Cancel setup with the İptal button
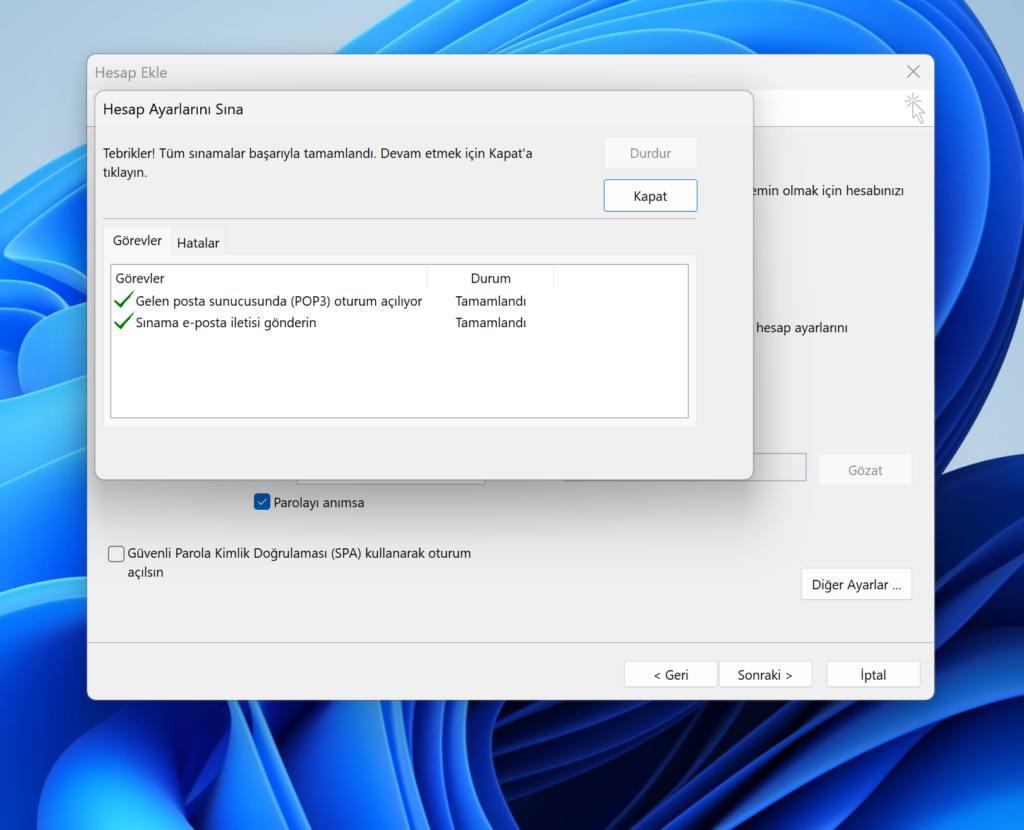Viewport: 1024px width, 830px height. 873,675
